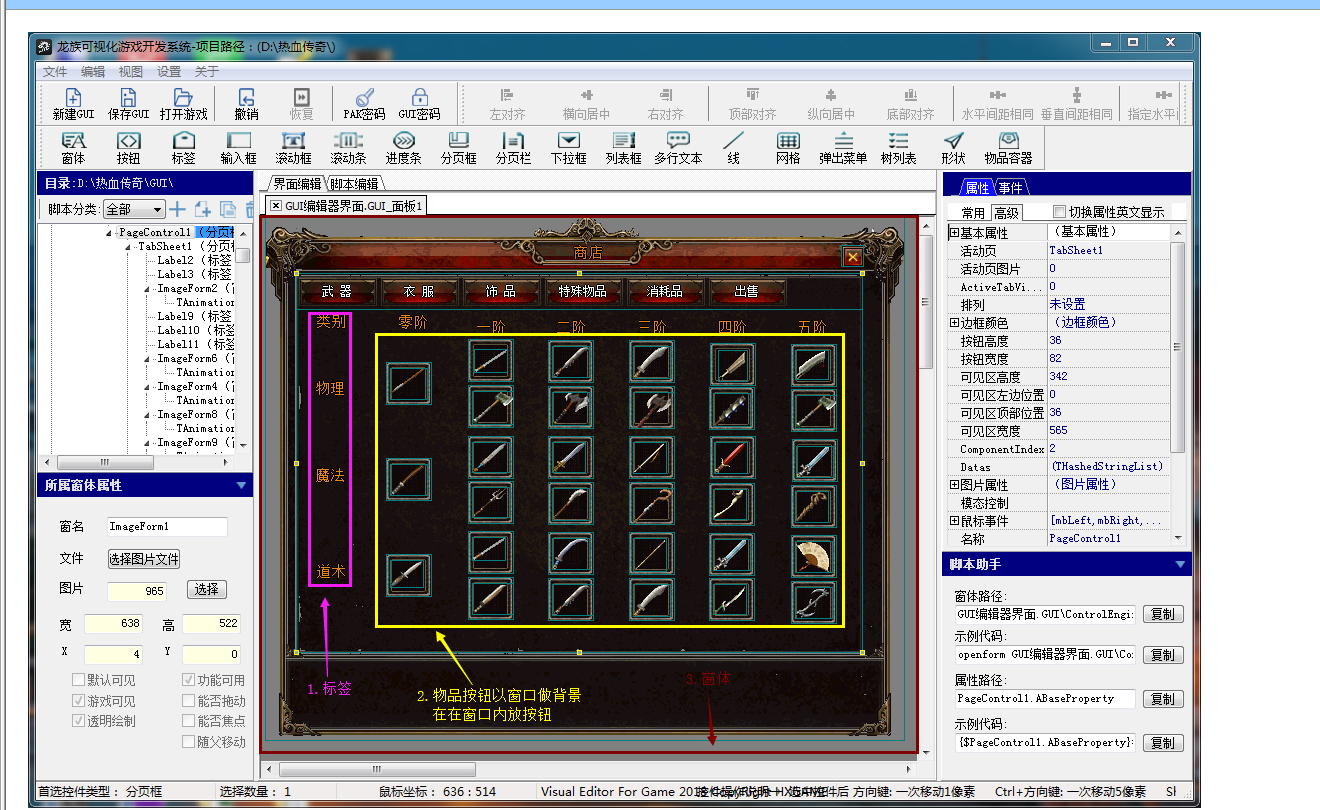Save the GUI using 保存GUI
The height and width of the screenshot is (810, 1320).
[x=128, y=104]
